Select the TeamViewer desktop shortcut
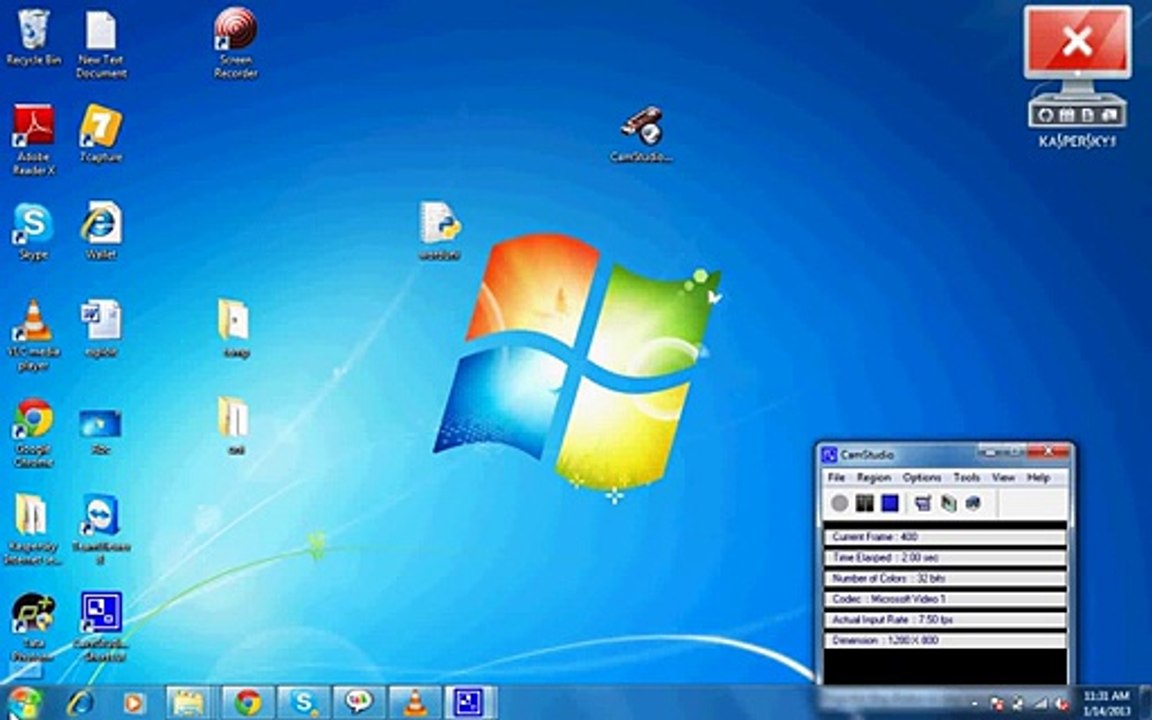The image size is (1152, 720). (x=101, y=530)
